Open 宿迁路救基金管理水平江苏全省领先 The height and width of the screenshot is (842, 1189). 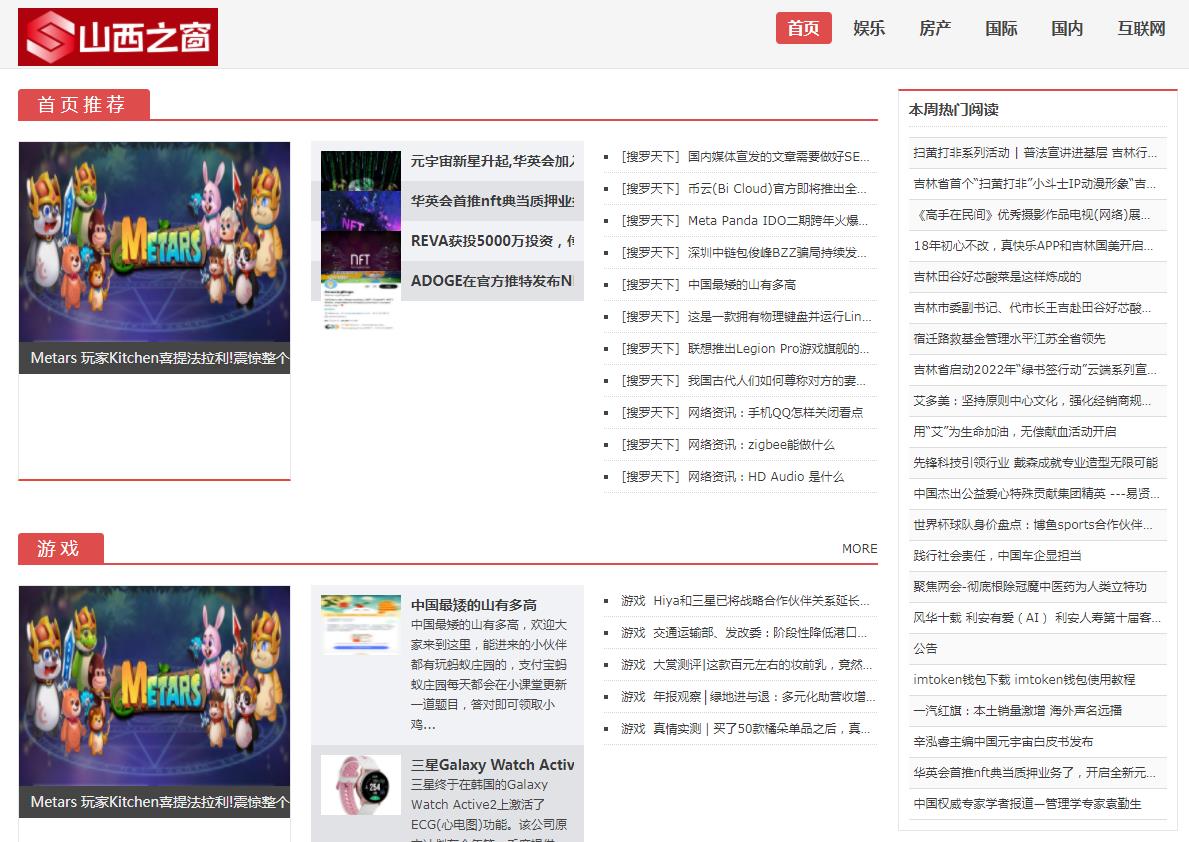click(1009, 338)
